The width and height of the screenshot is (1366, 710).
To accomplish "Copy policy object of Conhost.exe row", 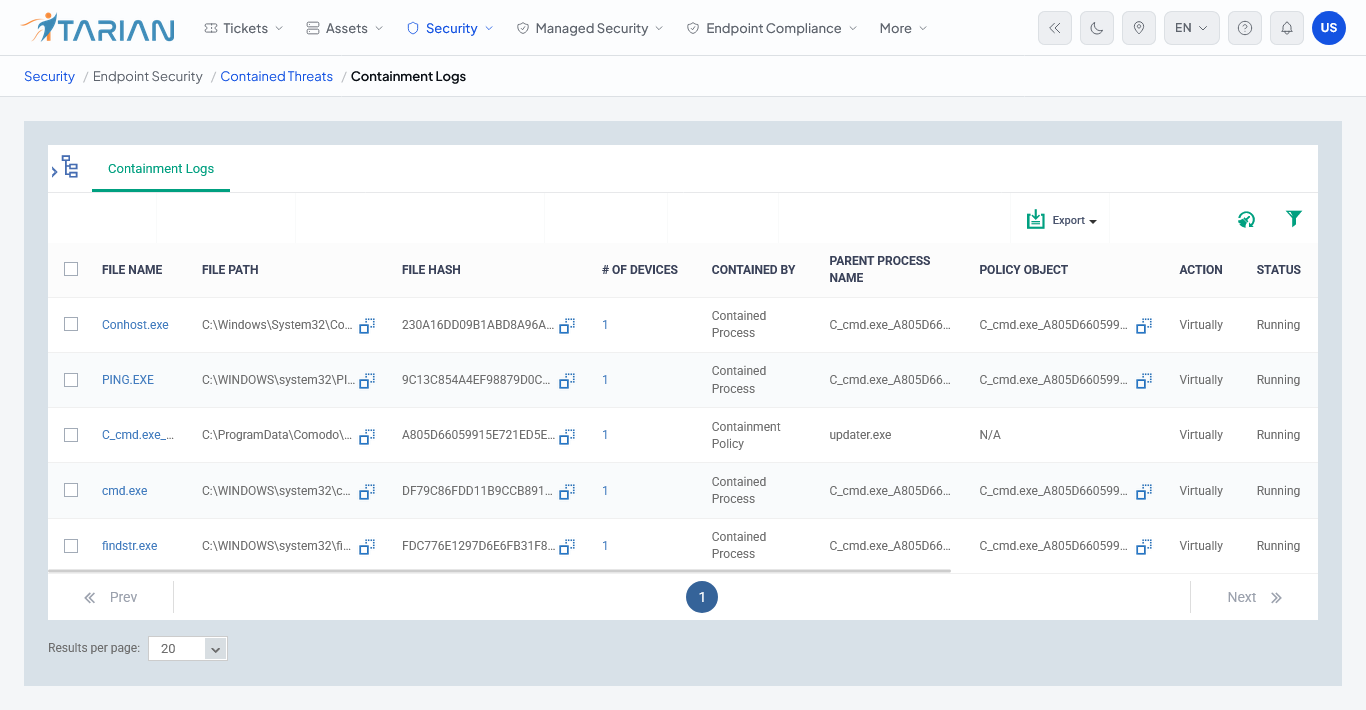I will click(x=1144, y=325).
